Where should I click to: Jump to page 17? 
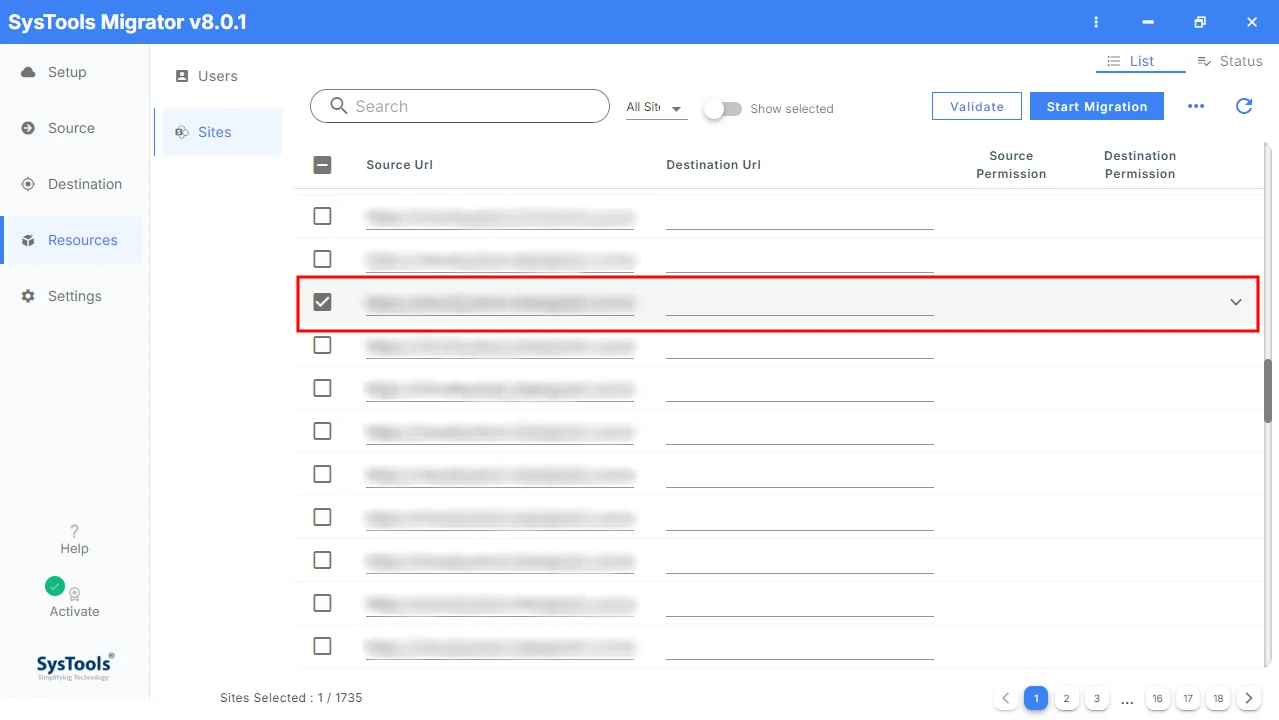point(1187,698)
